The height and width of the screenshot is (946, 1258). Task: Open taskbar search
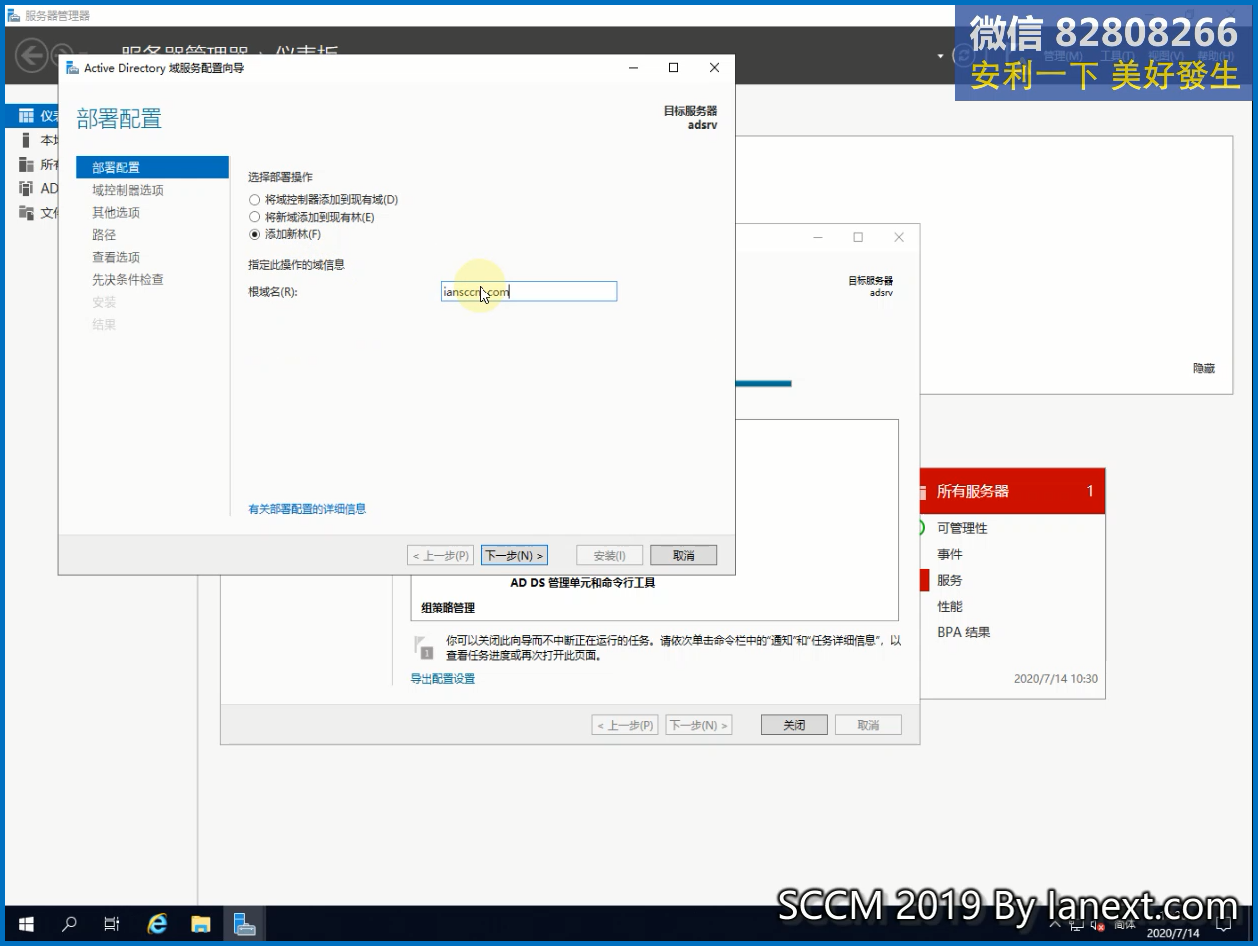69,924
